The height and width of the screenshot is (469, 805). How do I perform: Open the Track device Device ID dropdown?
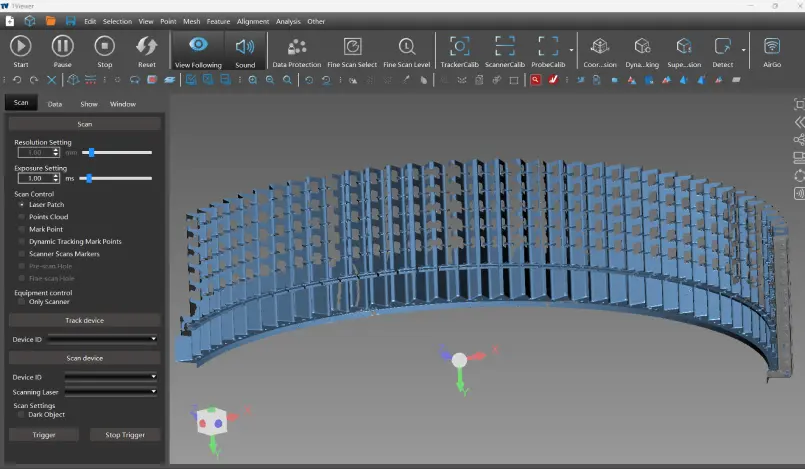pyautogui.click(x=102, y=339)
